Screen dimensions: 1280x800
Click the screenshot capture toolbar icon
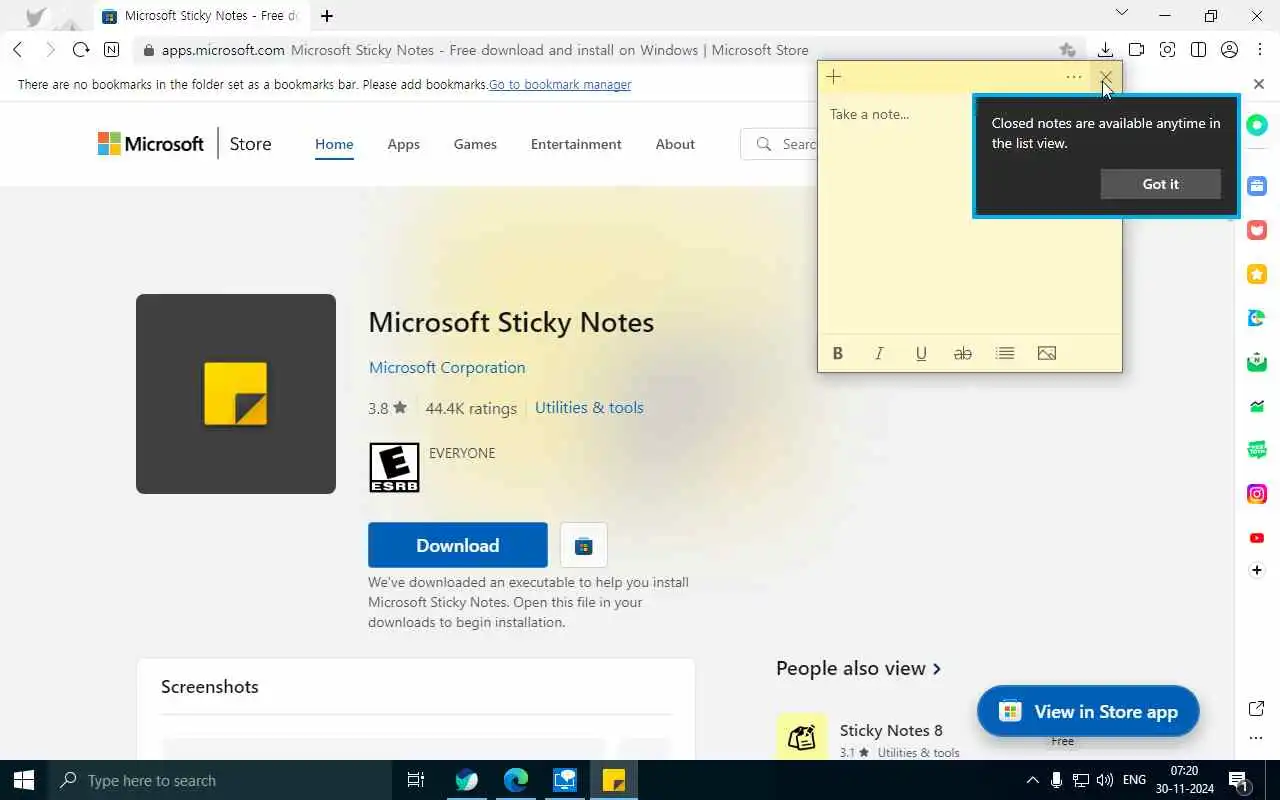coord(1167,50)
